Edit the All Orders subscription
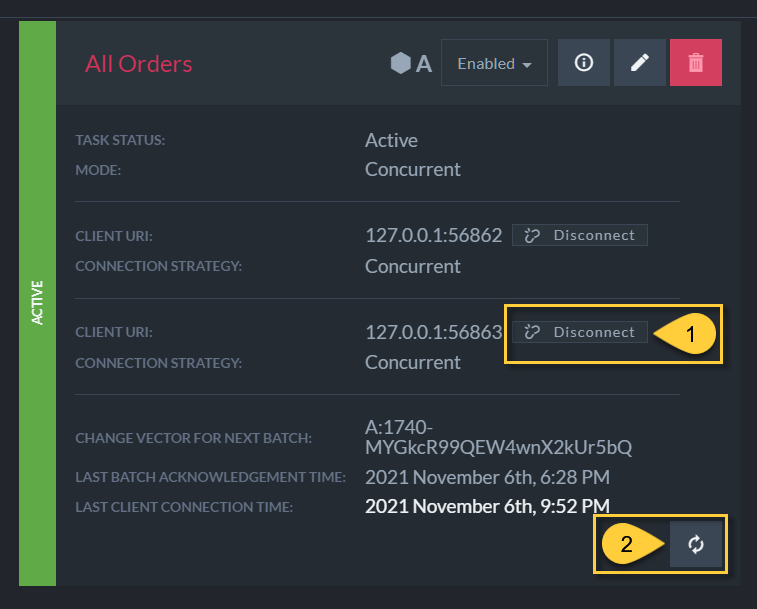The width and height of the screenshot is (757, 609). pos(640,63)
